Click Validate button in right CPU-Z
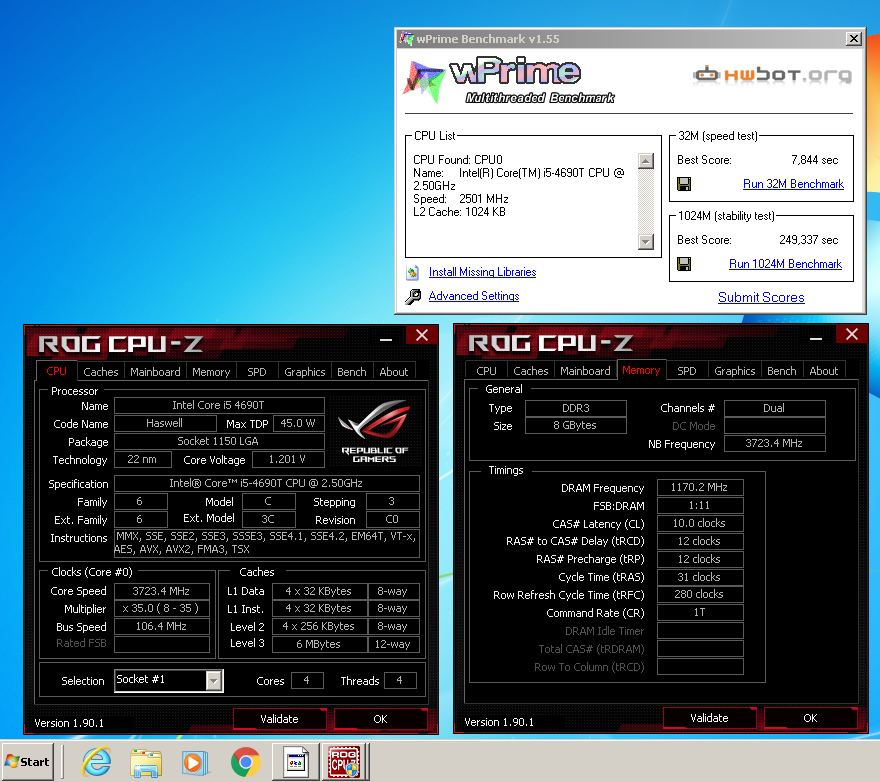 (x=709, y=718)
